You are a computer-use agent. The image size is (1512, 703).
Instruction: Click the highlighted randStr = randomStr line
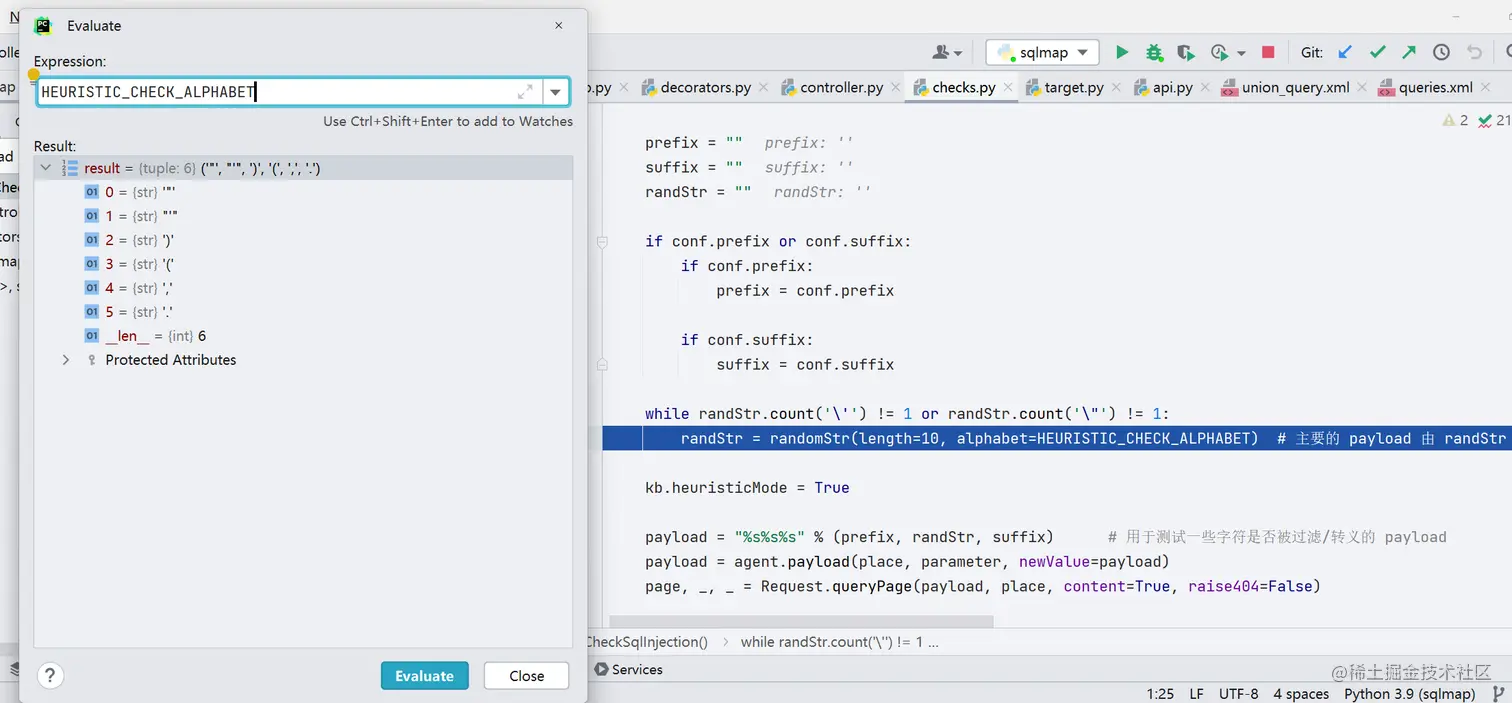pyautogui.click(x=1057, y=438)
